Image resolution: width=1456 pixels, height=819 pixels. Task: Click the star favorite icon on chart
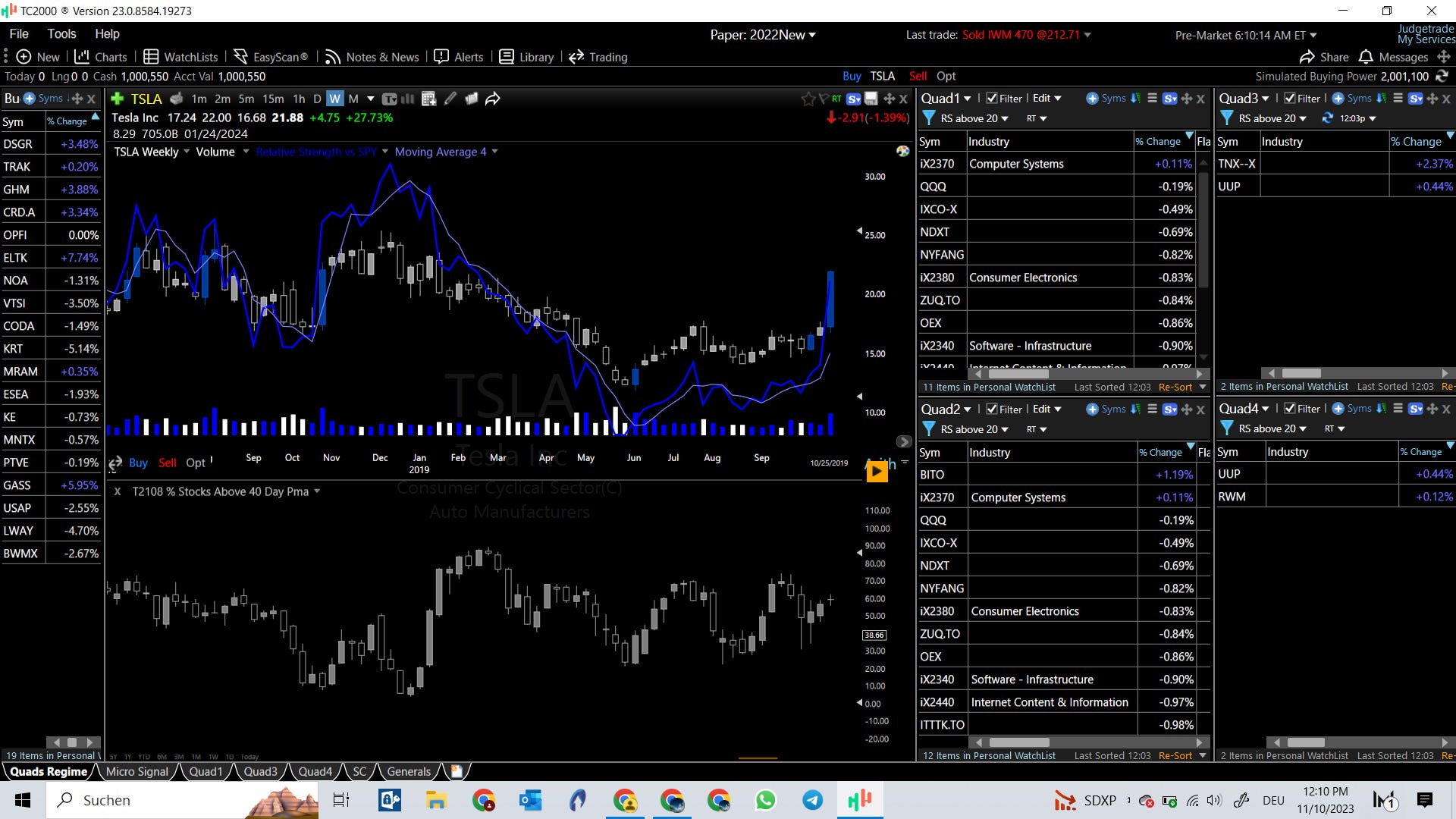(808, 99)
